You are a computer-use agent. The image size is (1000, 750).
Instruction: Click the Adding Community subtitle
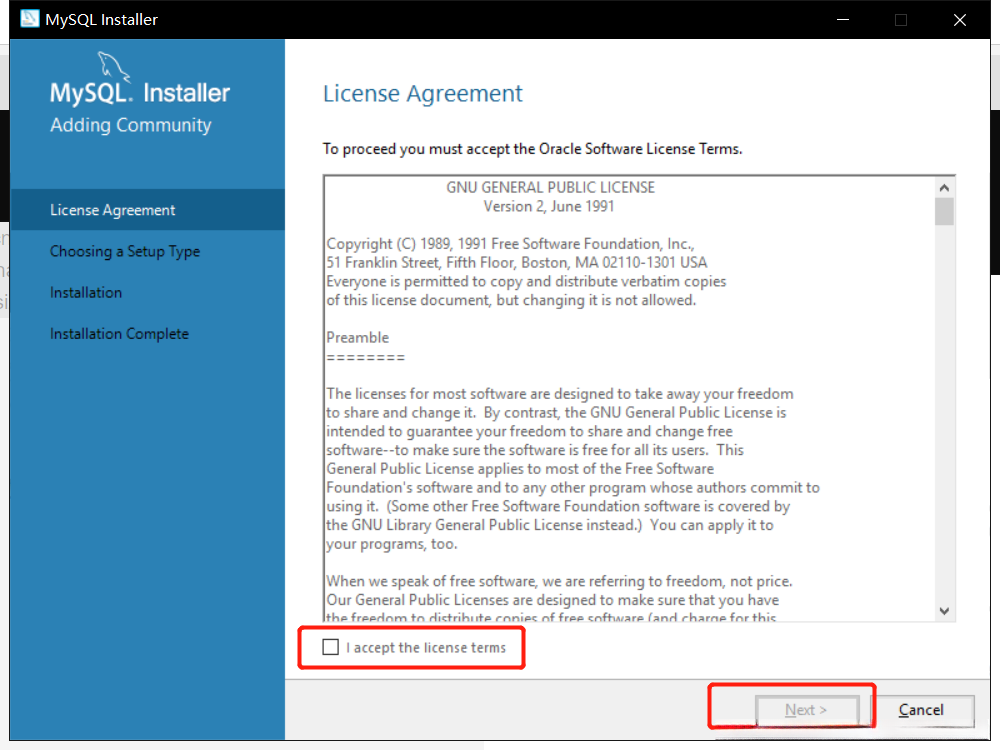pyautogui.click(x=131, y=125)
